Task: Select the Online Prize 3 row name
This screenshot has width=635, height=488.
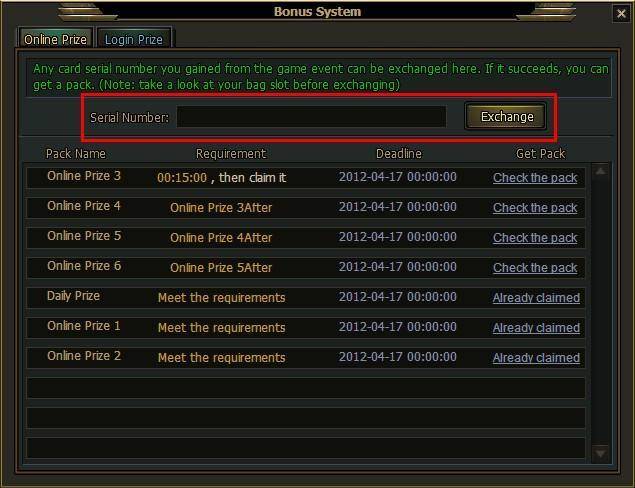Action: pyautogui.click(x=84, y=176)
